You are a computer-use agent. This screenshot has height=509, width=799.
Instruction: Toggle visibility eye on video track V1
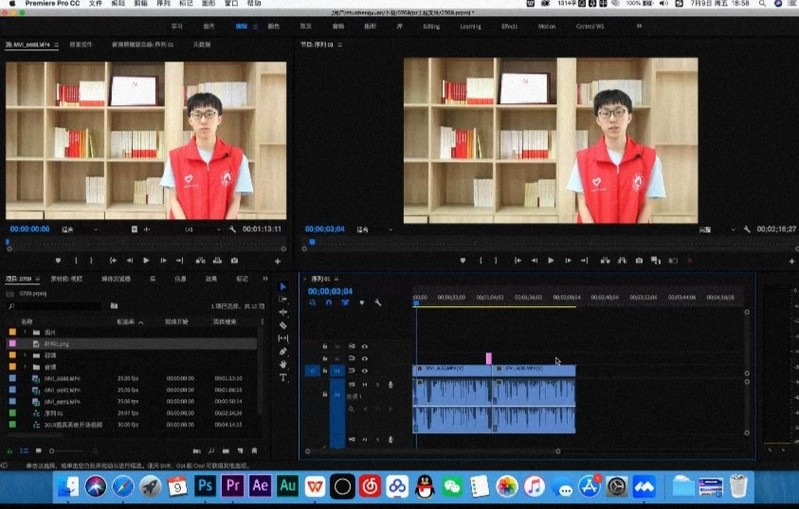click(x=365, y=371)
